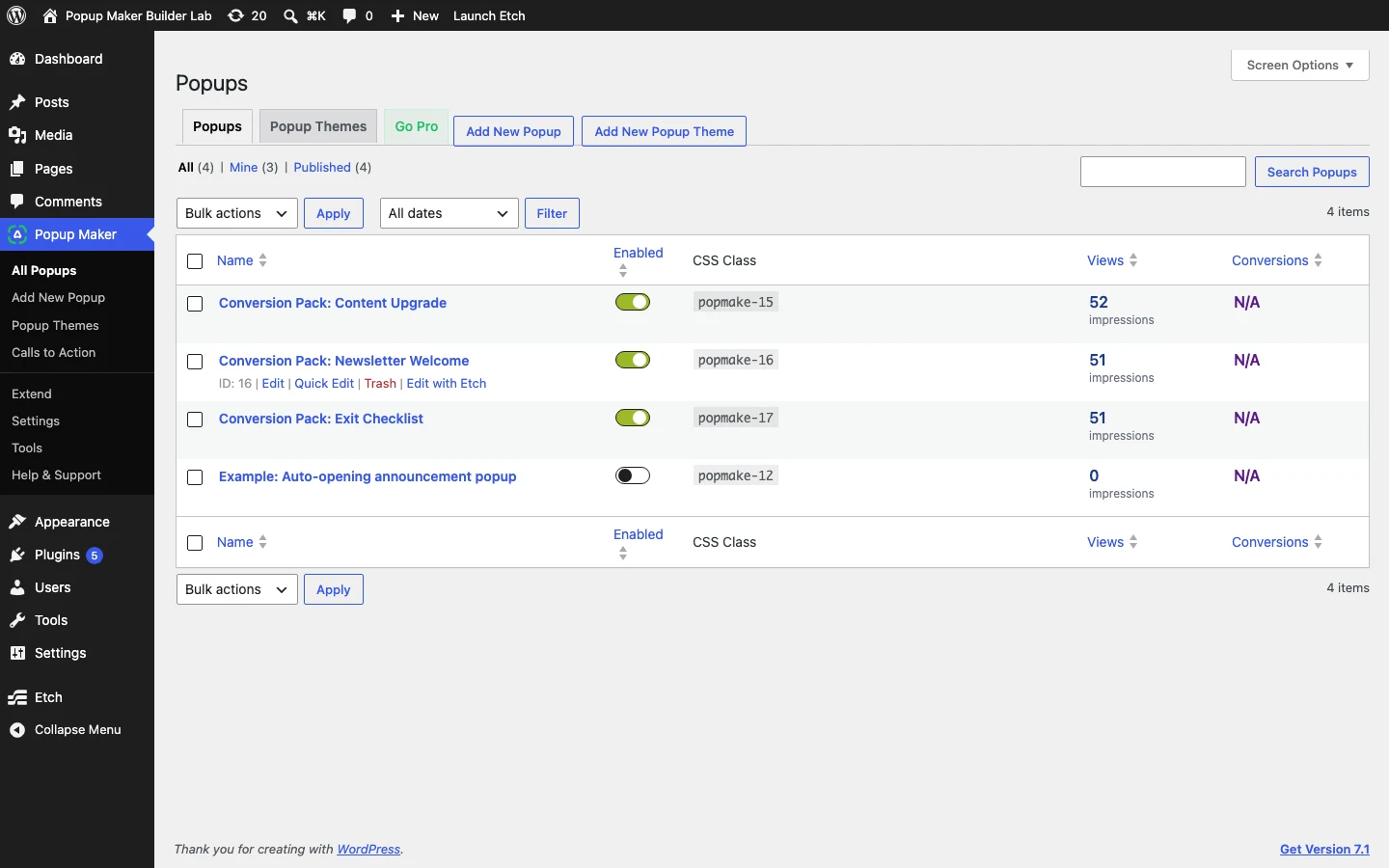The height and width of the screenshot is (868, 1389).
Task: Open the Media library menu
Action: [77, 135]
